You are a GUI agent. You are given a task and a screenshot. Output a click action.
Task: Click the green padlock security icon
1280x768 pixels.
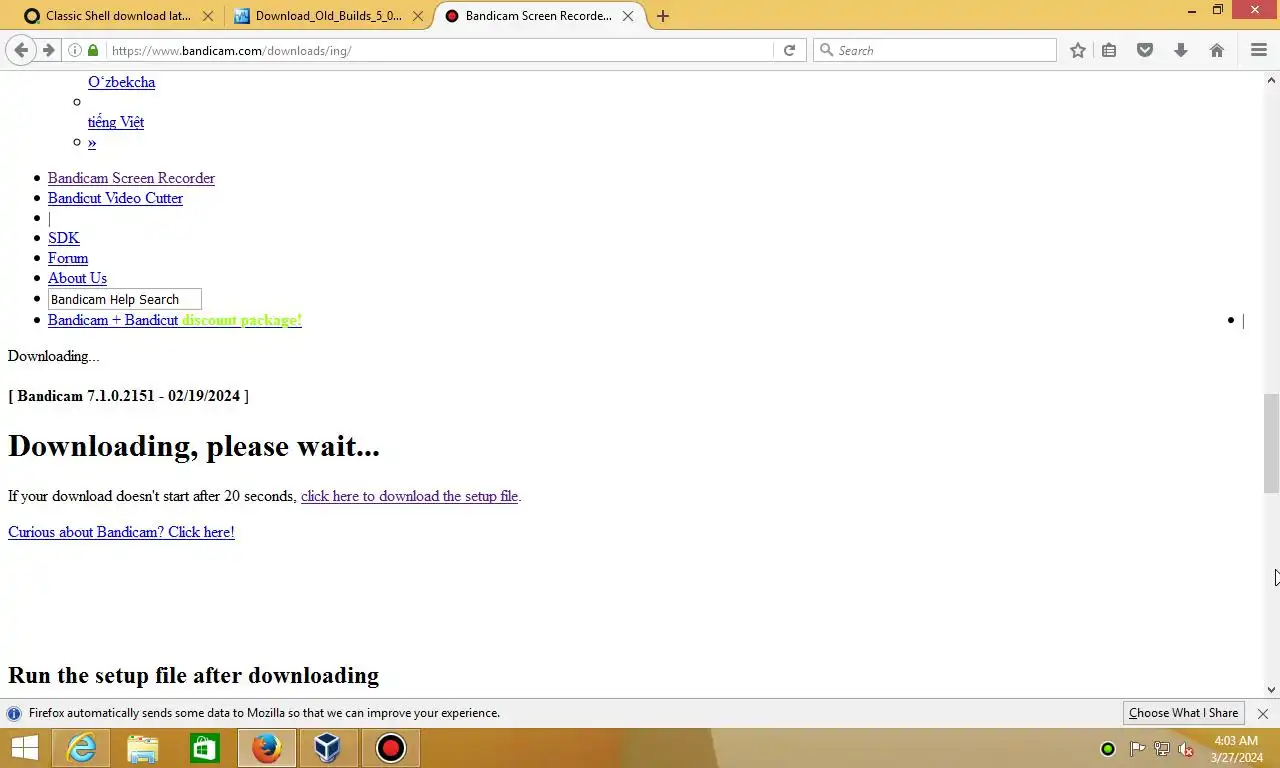tap(93, 50)
